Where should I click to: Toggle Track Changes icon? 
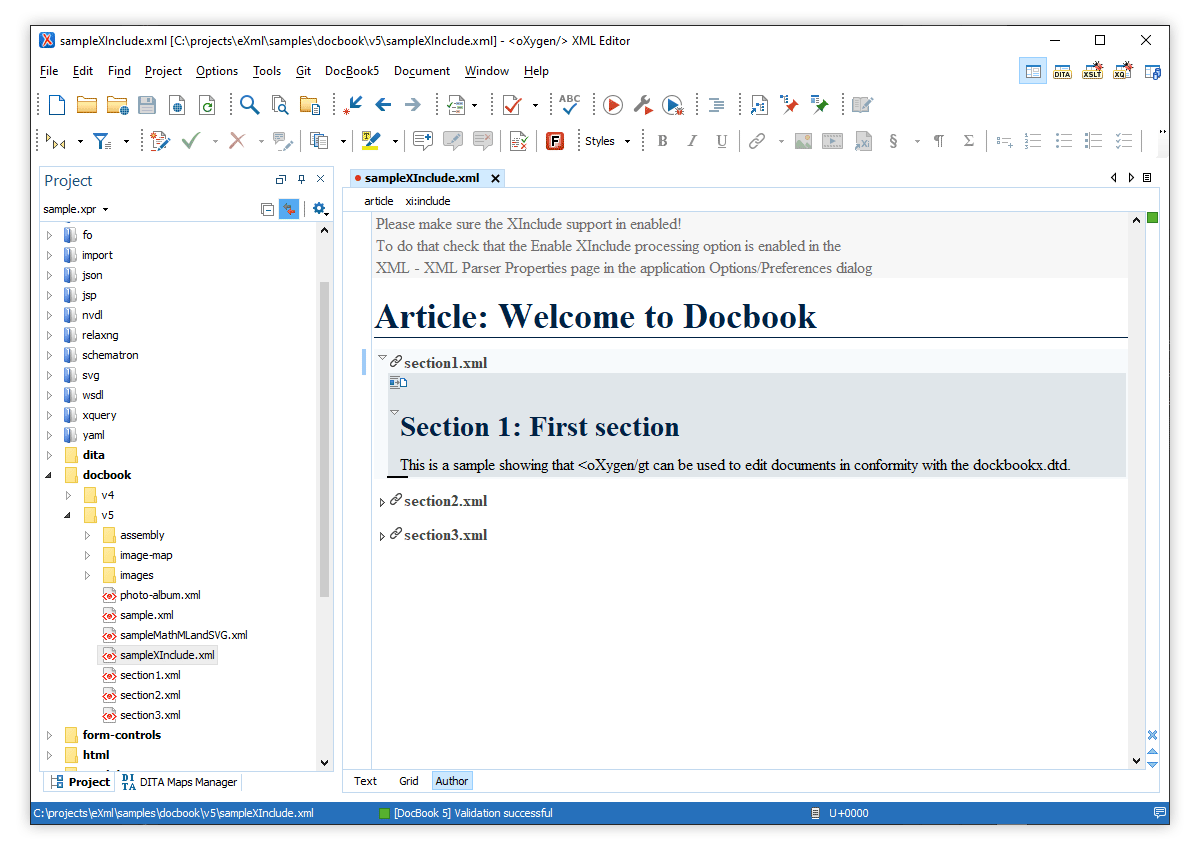coord(160,141)
